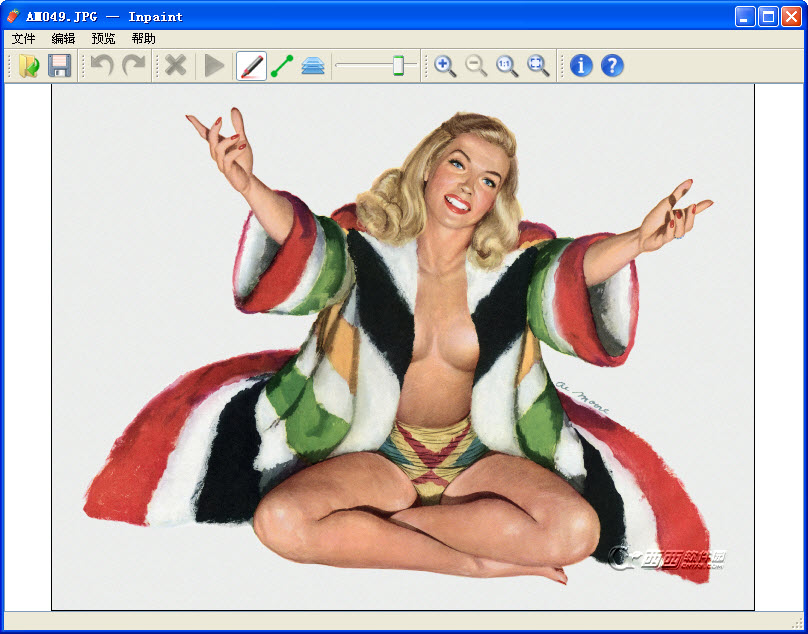Minimize the Inpaint window
The width and height of the screenshot is (808, 634).
tap(745, 16)
